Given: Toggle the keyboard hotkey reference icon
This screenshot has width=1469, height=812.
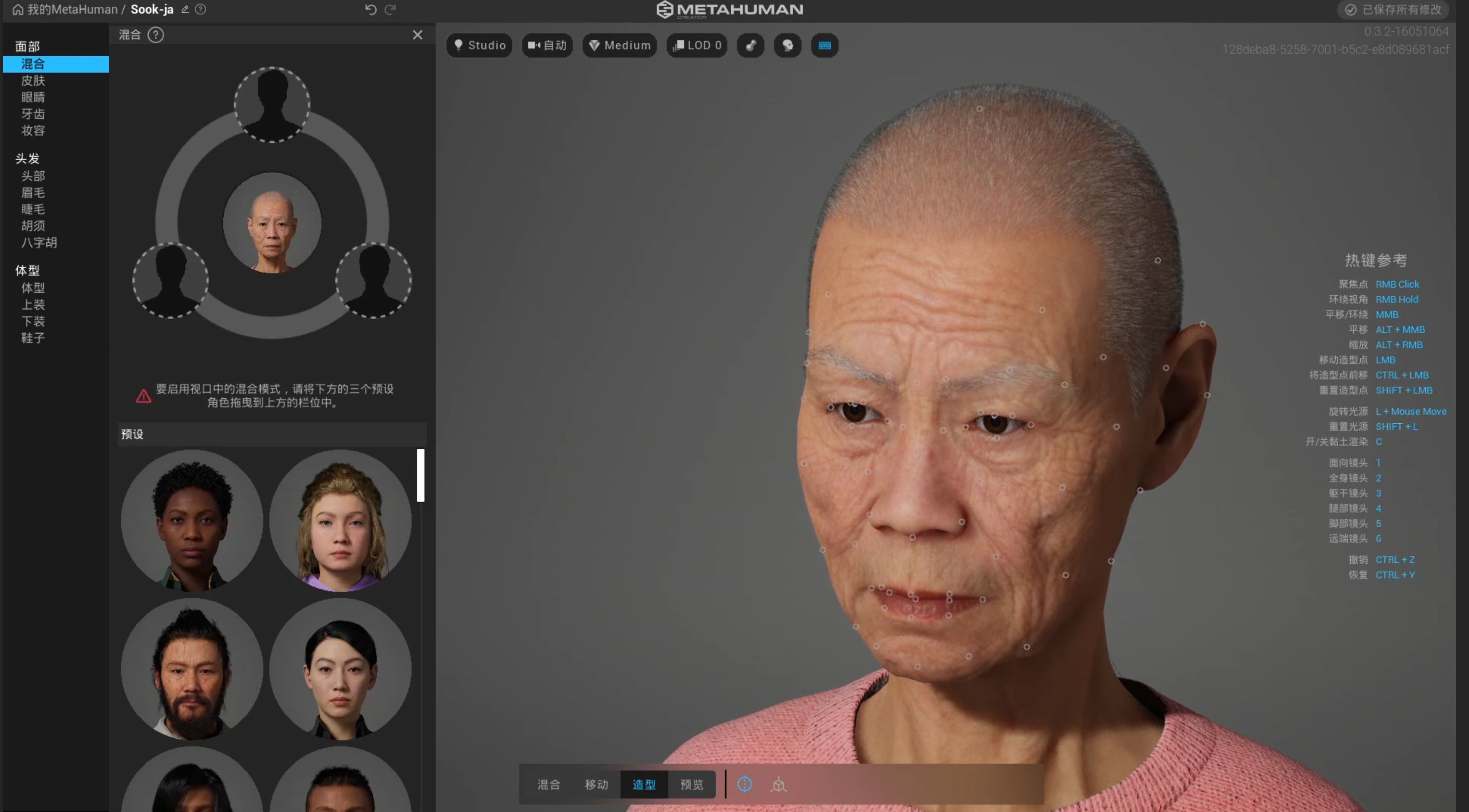Looking at the screenshot, I should coord(824,45).
